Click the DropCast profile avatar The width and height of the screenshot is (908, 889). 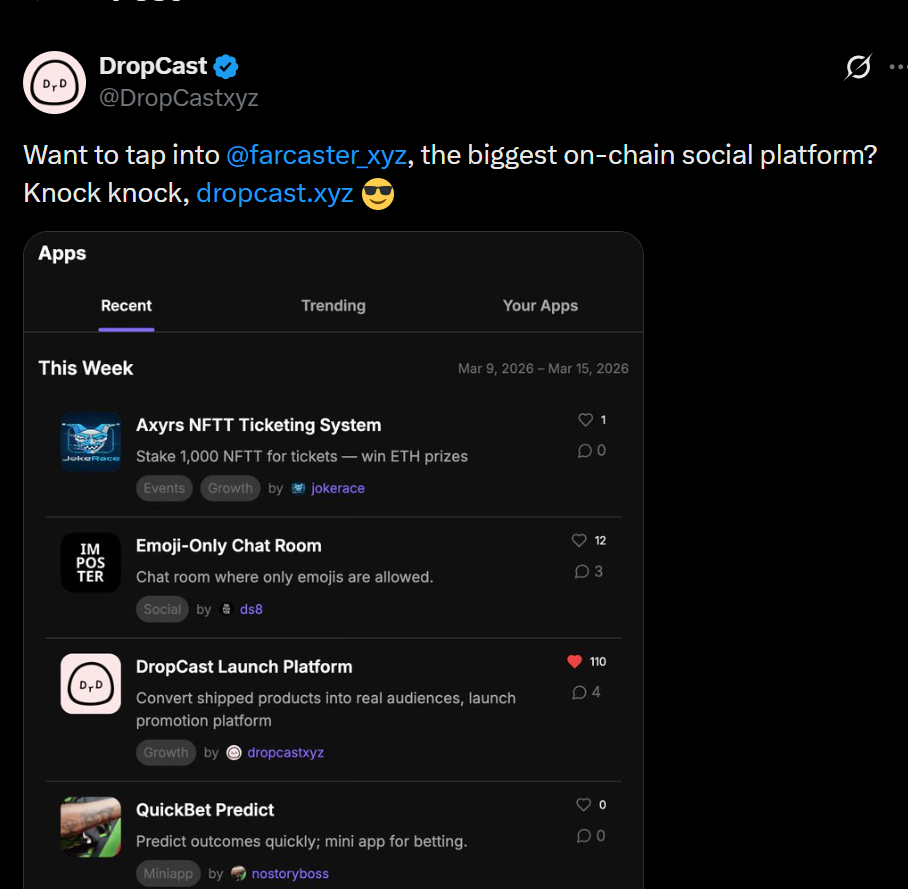click(x=54, y=82)
